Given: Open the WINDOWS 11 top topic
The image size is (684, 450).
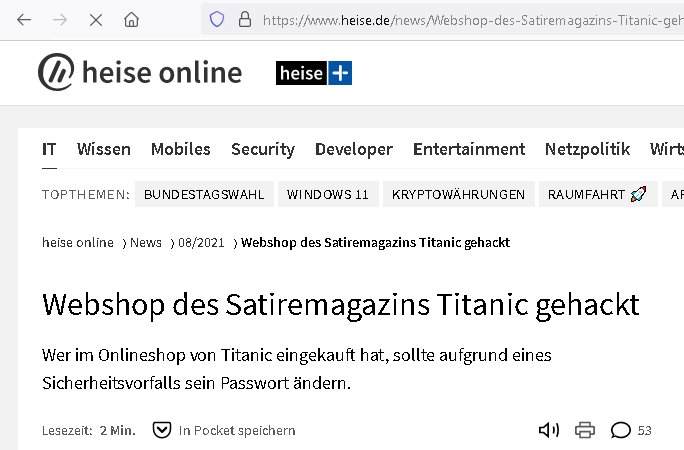Looking at the screenshot, I should 327,194.
